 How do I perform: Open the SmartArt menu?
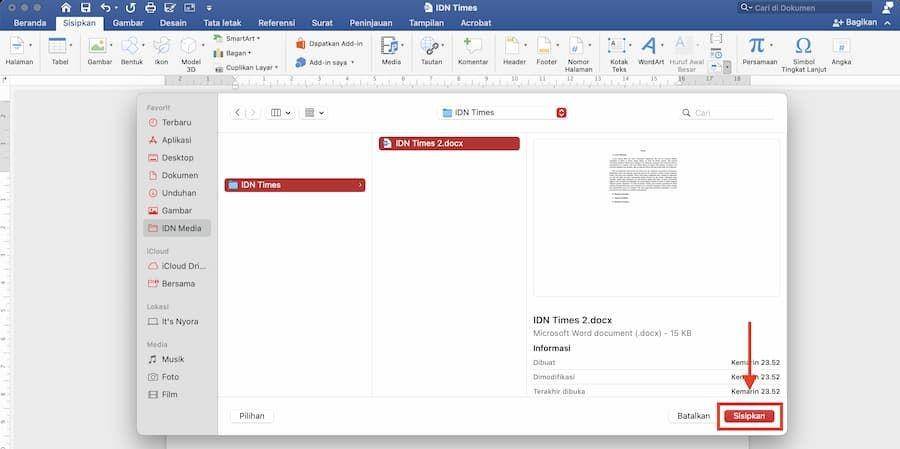pos(236,38)
